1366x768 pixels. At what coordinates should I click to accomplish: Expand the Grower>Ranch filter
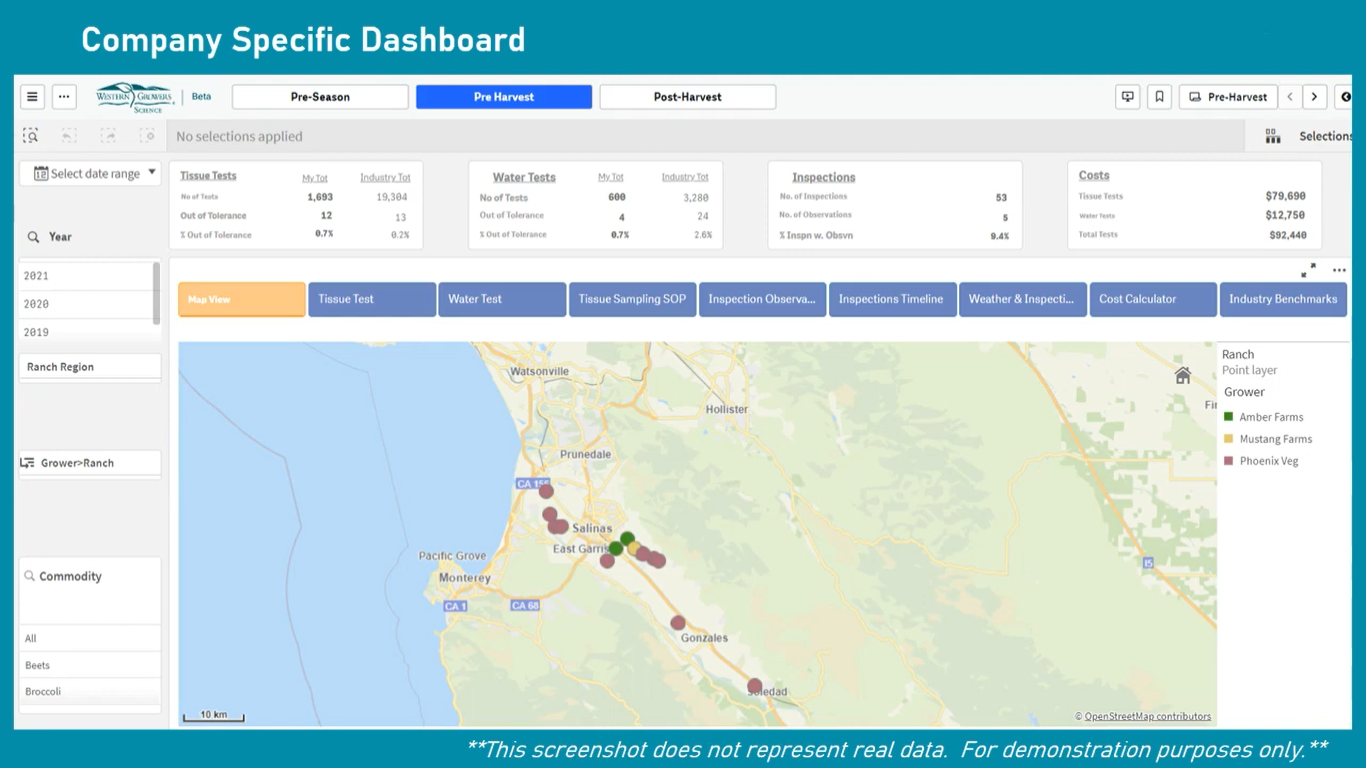coord(90,463)
